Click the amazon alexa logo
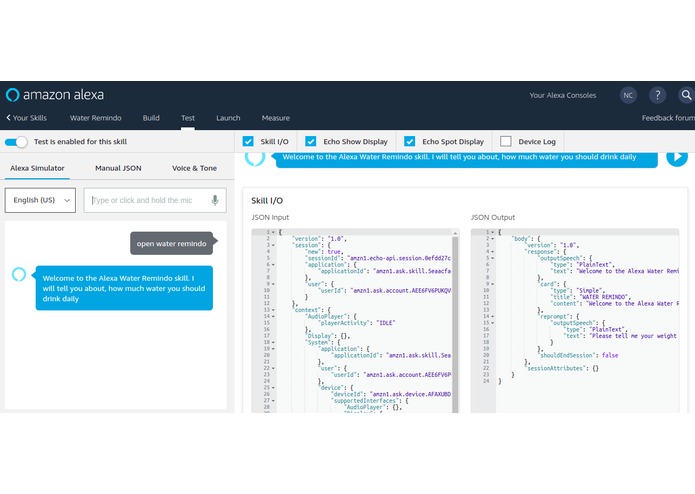695x494 pixels. point(55,95)
